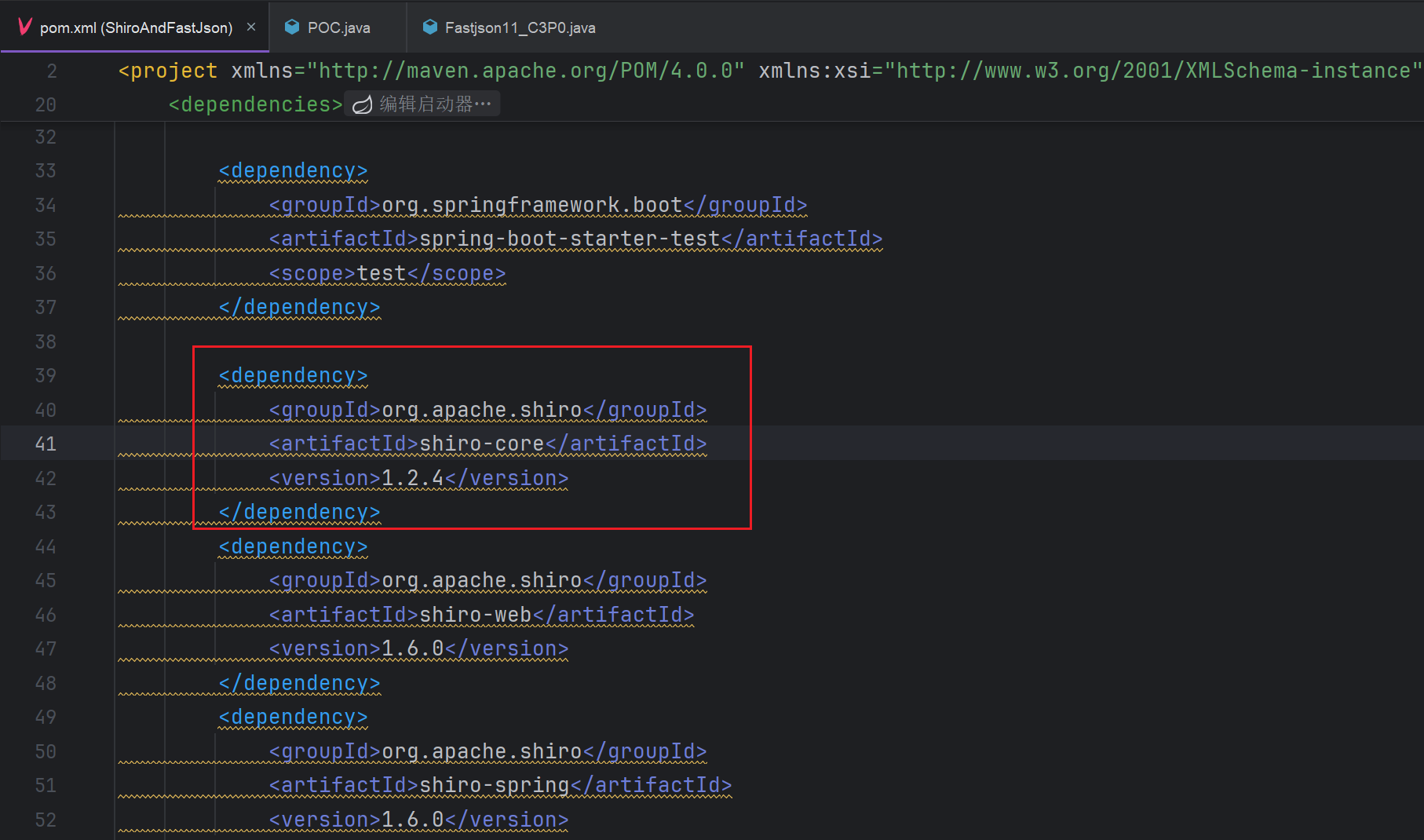Click the POC.java class file icon
The width and height of the screenshot is (1424, 840).
tap(292, 27)
